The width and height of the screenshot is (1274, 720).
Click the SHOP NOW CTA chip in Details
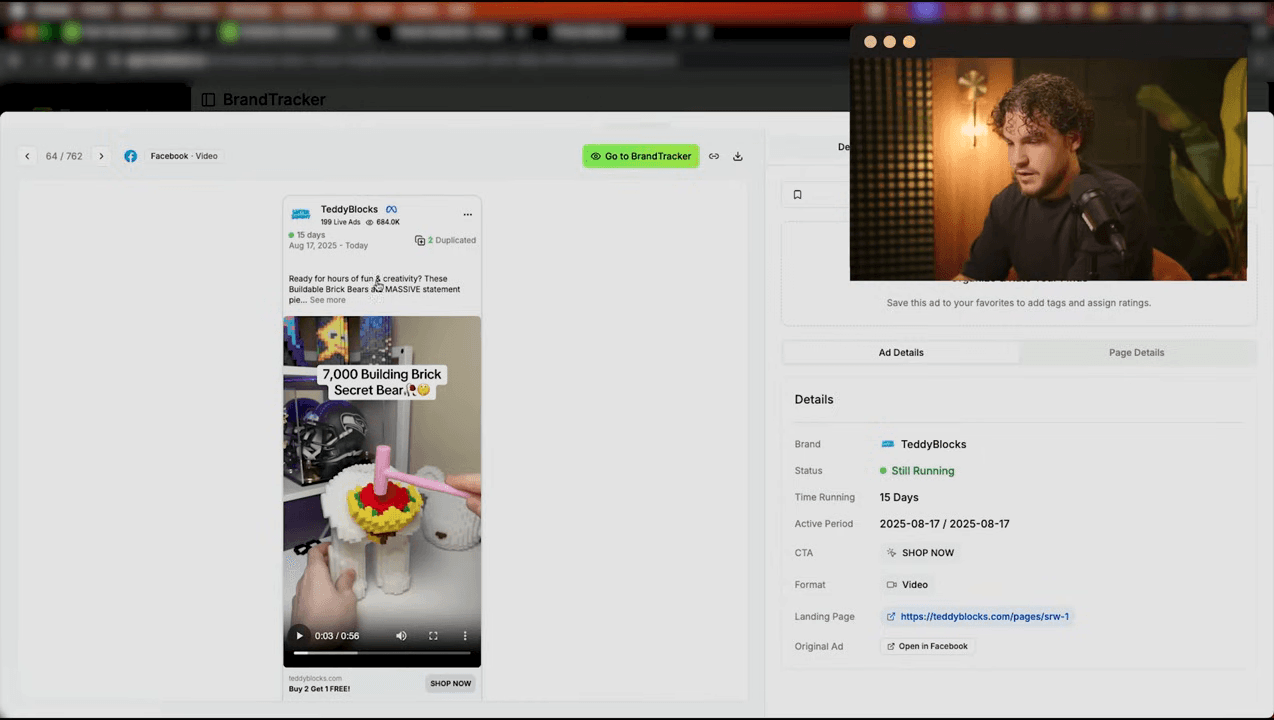click(920, 553)
